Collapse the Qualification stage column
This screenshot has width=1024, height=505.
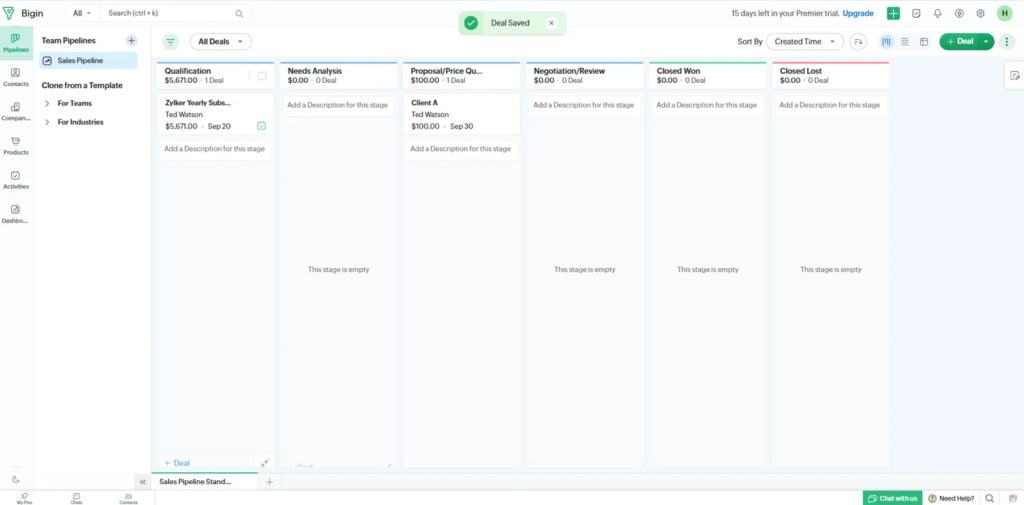tap(264, 463)
